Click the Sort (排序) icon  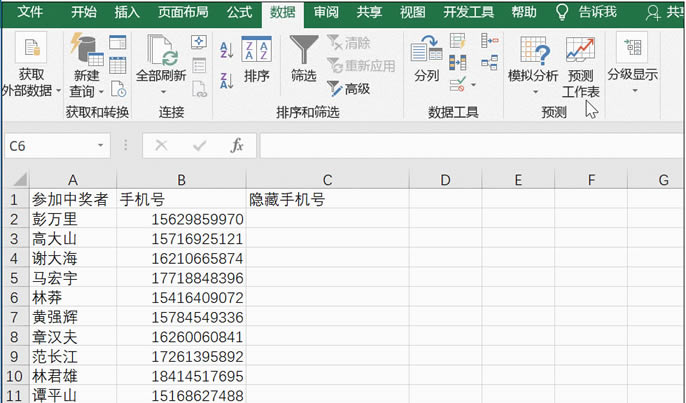[x=257, y=58]
